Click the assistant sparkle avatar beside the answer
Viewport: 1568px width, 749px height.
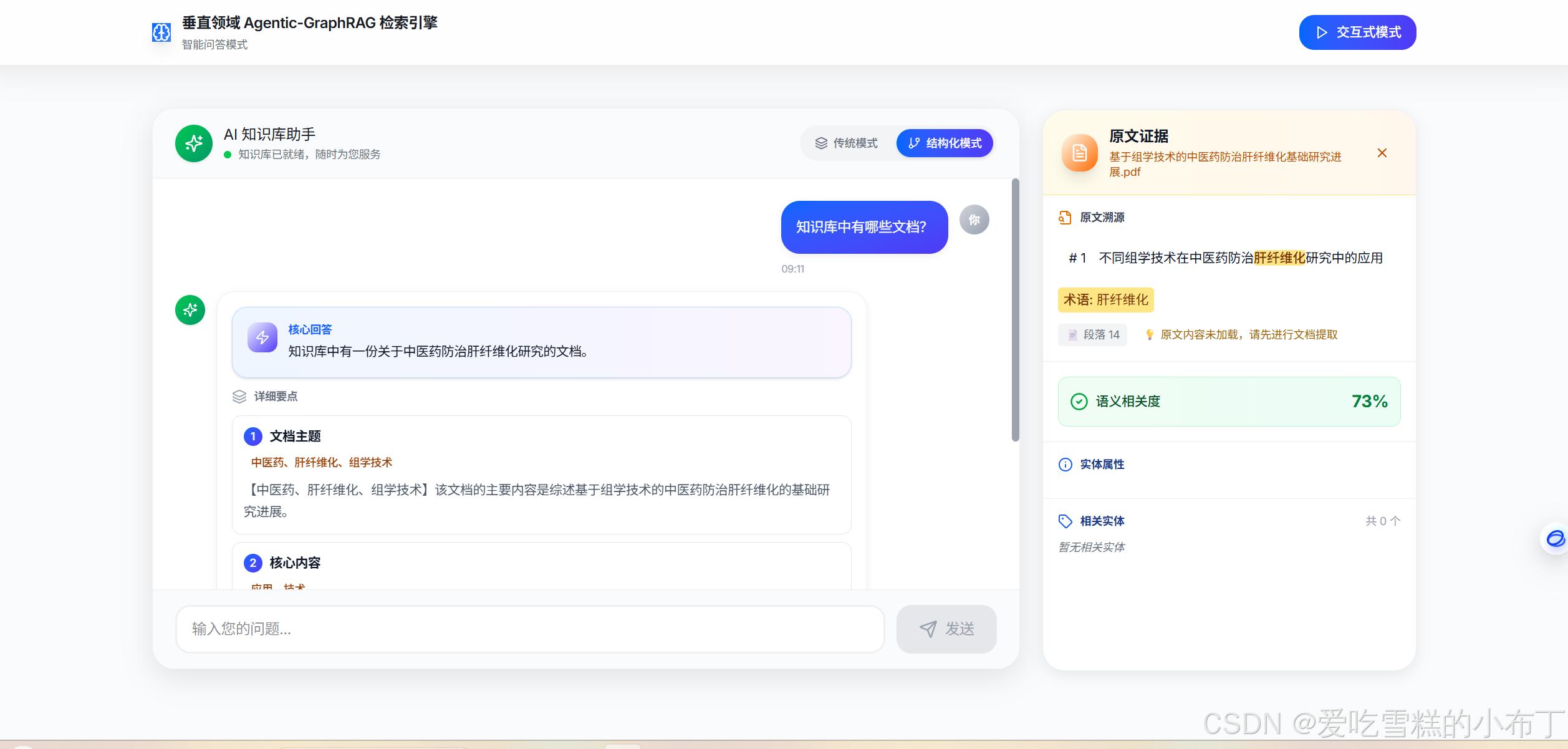[190, 310]
